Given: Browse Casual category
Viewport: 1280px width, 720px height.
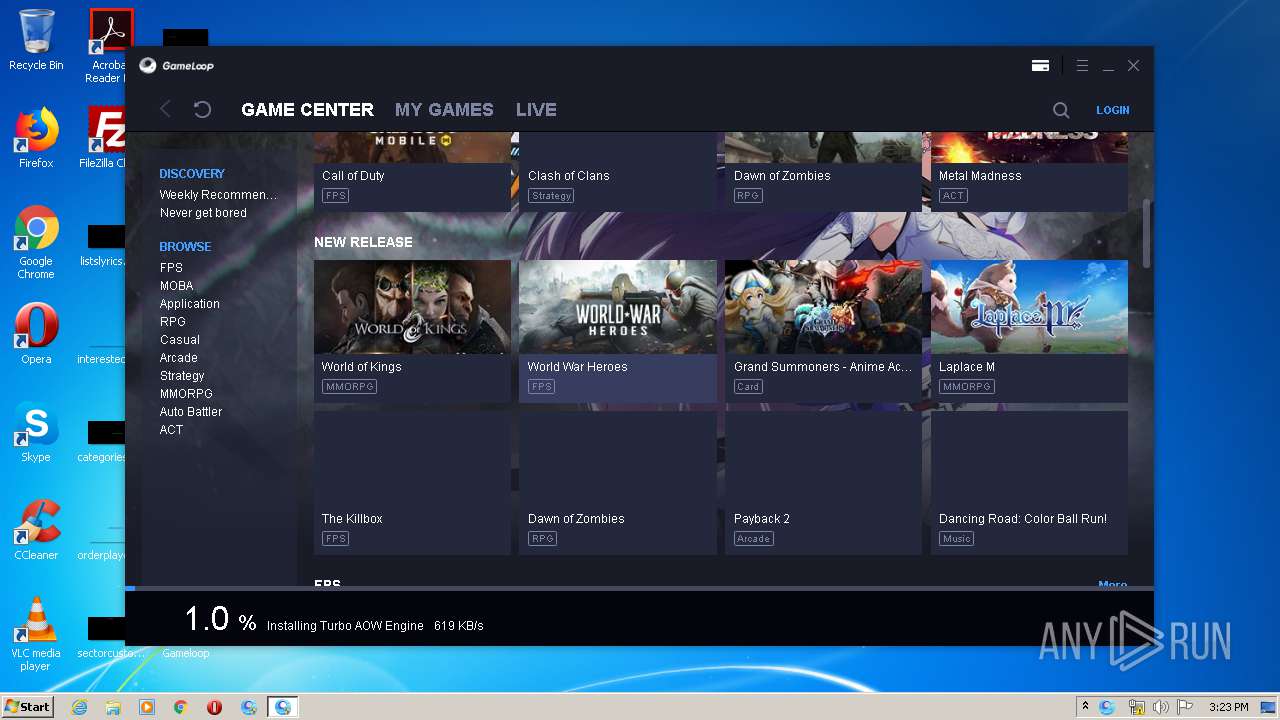Looking at the screenshot, I should (180, 340).
